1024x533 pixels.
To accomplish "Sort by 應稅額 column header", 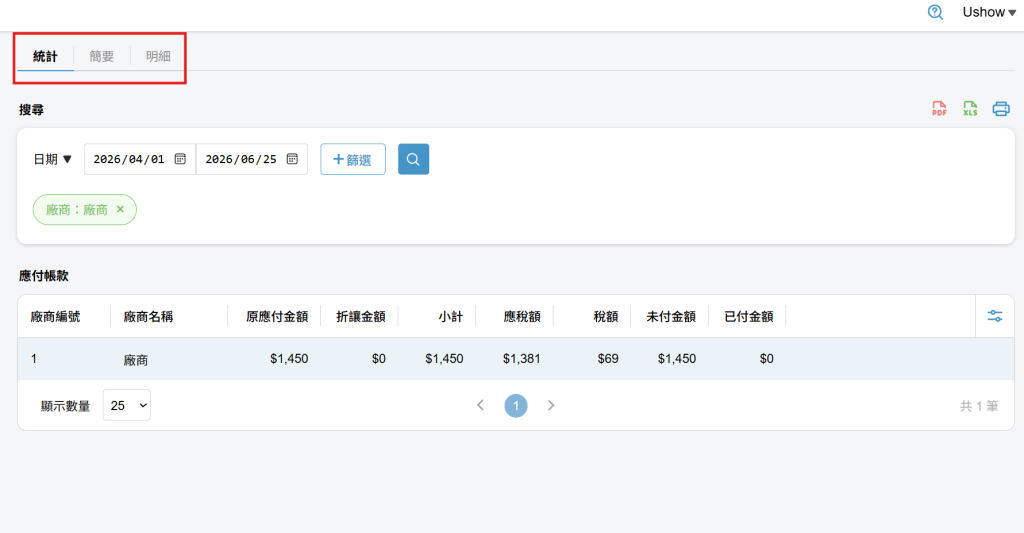I will [522, 317].
